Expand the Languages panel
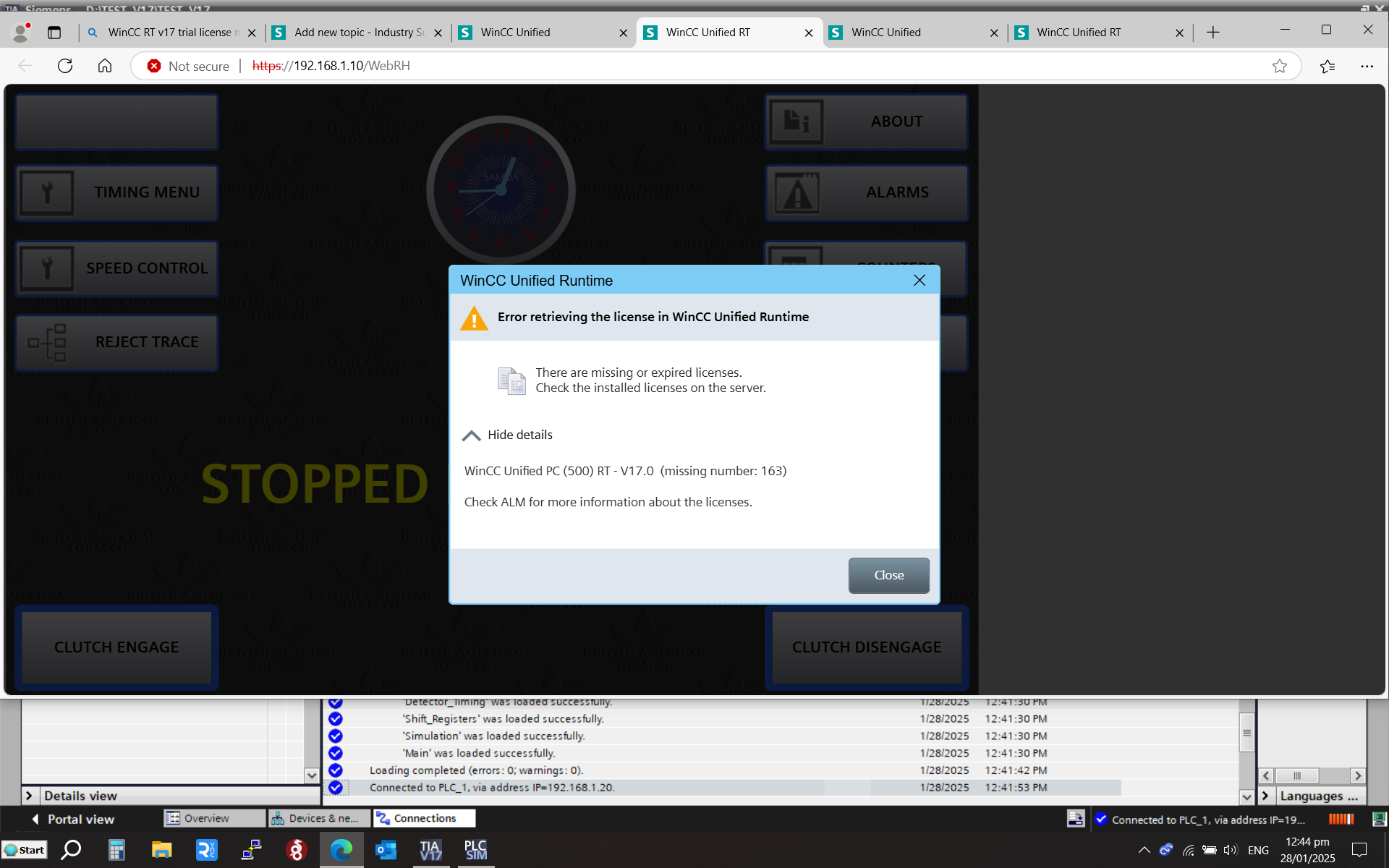The width and height of the screenshot is (1389, 868). 1265,796
